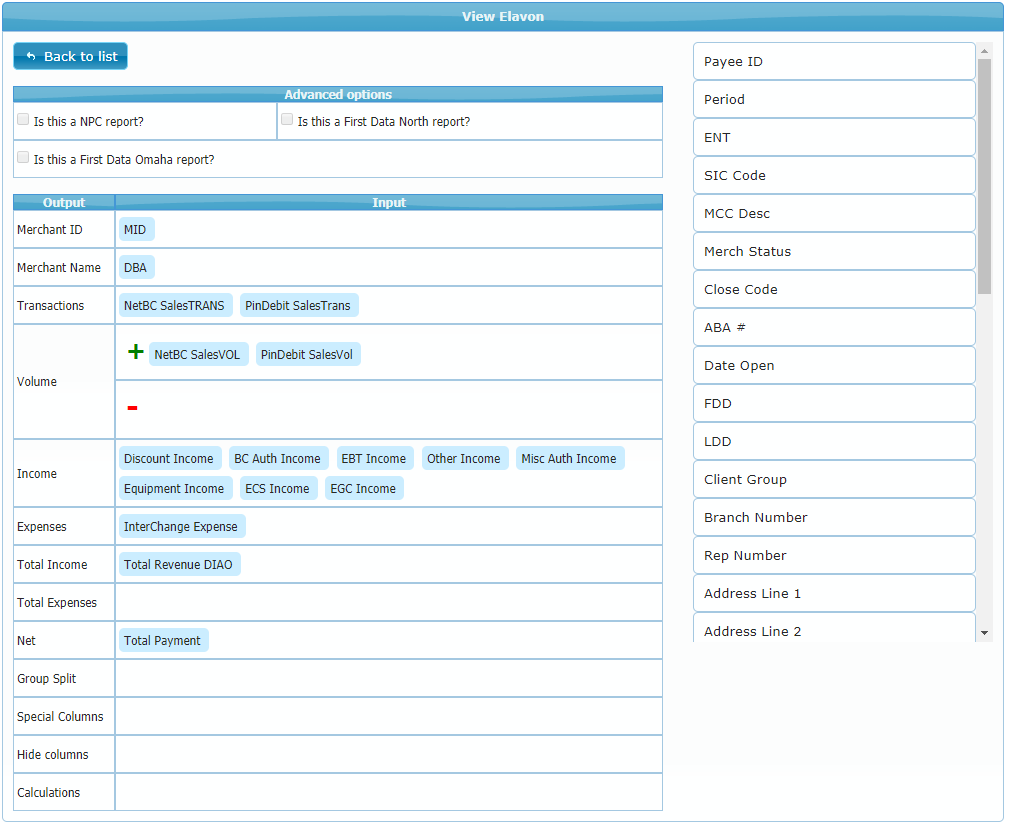Click the View Elavon title bar text

[503, 17]
